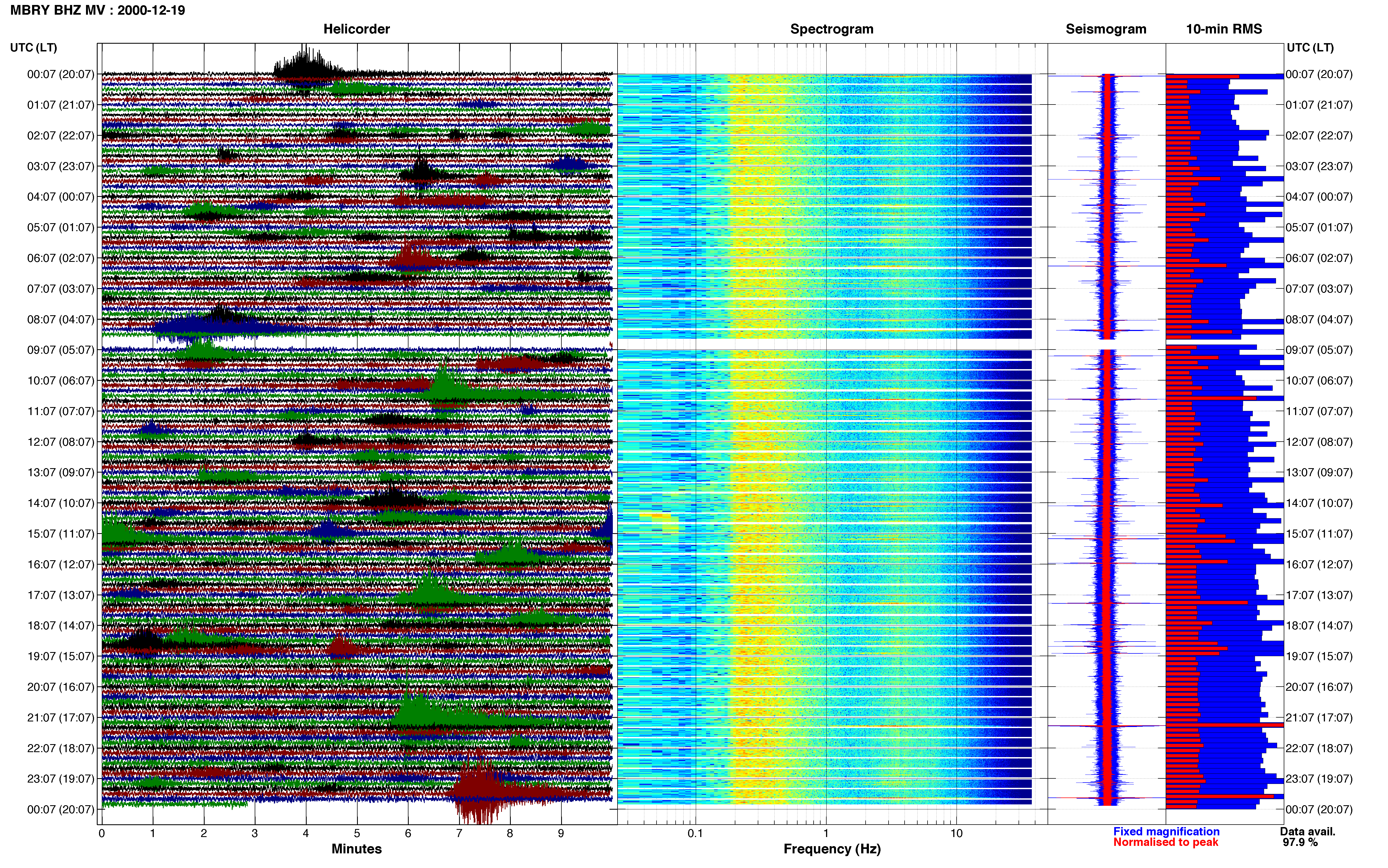This screenshot has height=868, width=1388.
Task: Click the left time label '06:07 (02:07)'
Action: pos(60,258)
